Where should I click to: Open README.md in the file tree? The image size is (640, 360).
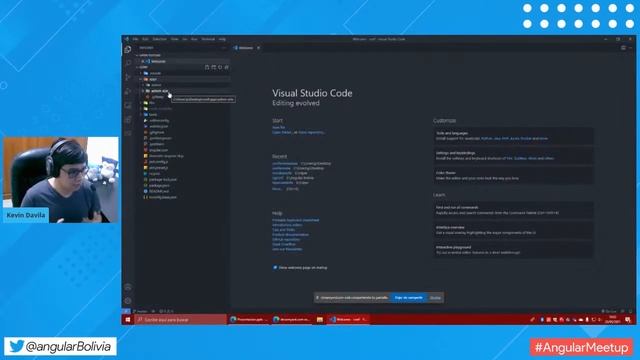159,191
